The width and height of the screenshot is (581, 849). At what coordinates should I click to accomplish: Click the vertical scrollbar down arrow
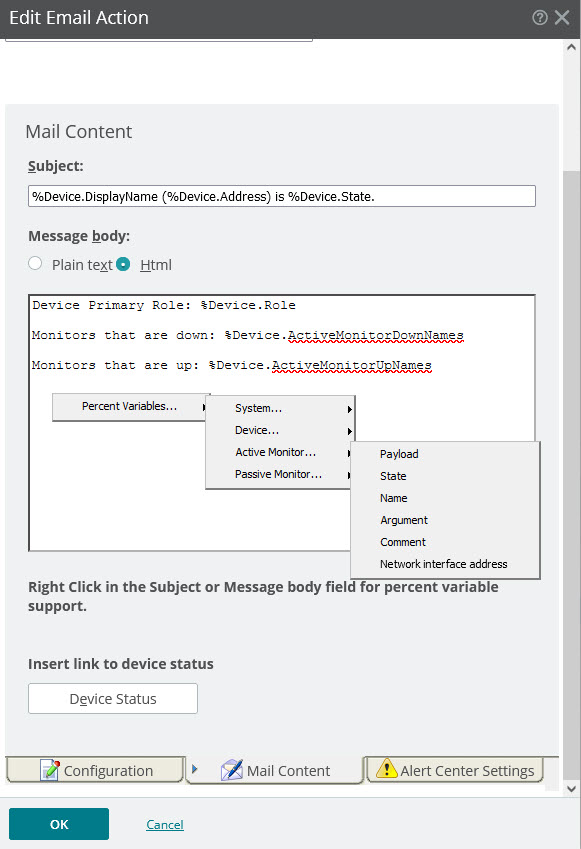click(571, 788)
